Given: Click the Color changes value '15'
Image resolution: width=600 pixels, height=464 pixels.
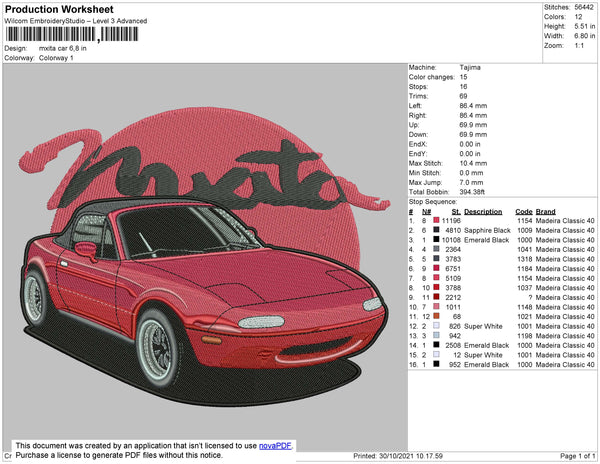Looking at the screenshot, I should (463, 77).
